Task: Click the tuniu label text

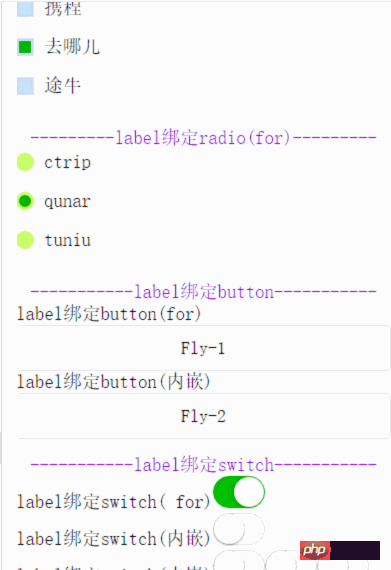Action: click(x=68, y=240)
